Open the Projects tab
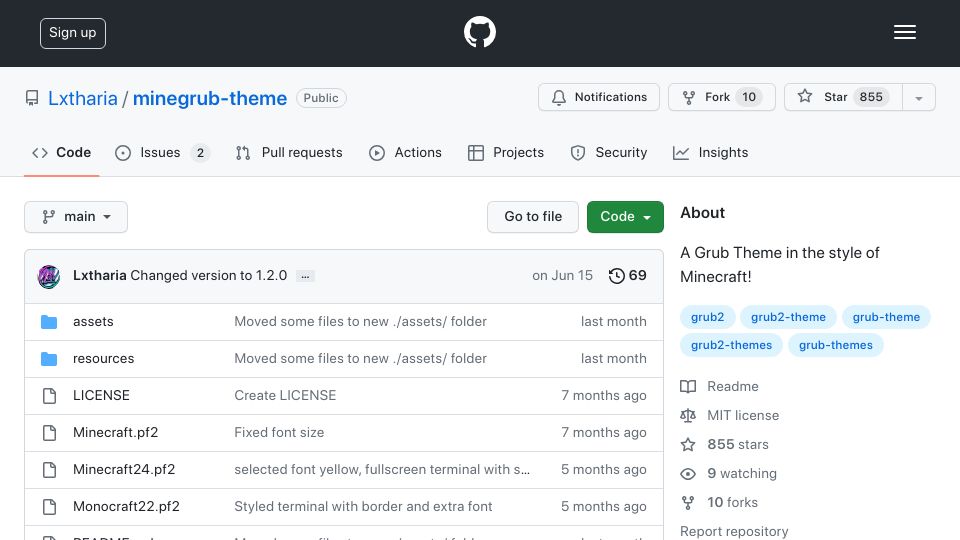The height and width of the screenshot is (540, 960). (506, 152)
